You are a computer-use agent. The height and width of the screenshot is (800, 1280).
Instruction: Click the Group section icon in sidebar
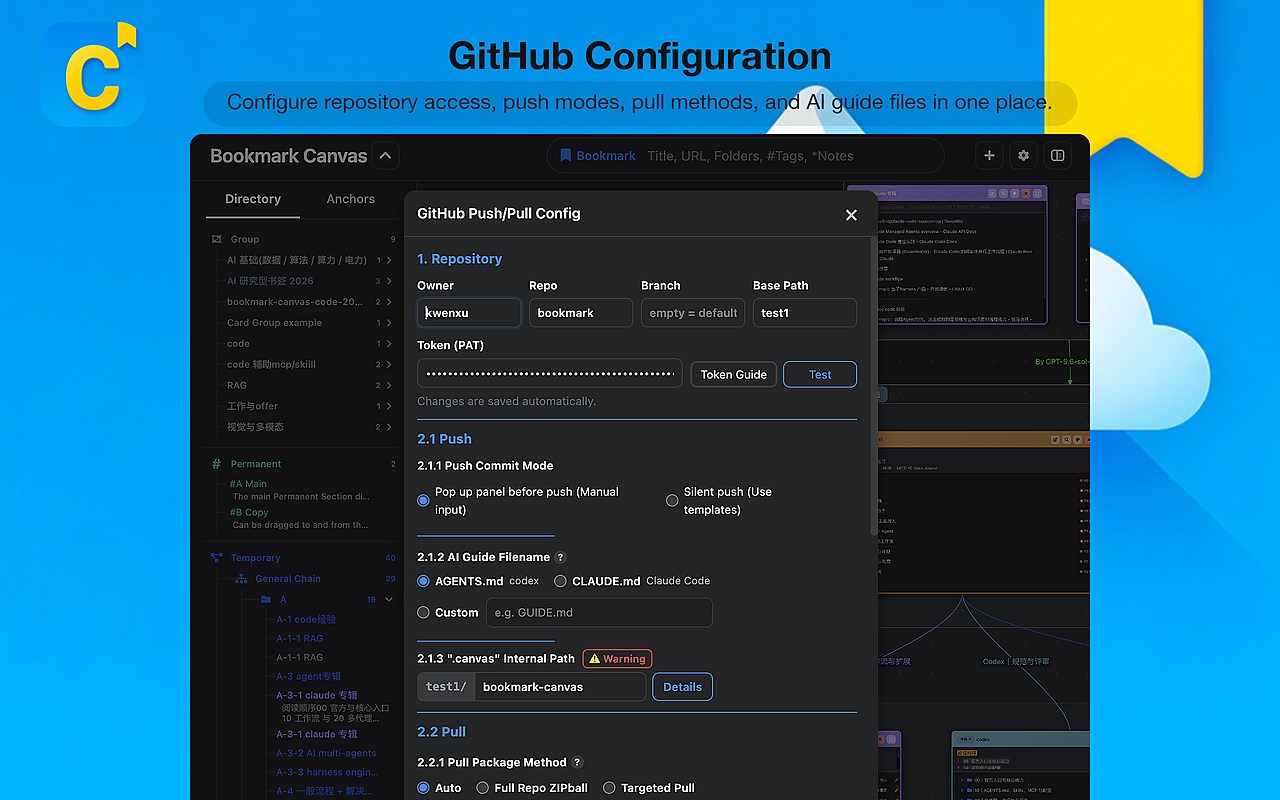216,239
